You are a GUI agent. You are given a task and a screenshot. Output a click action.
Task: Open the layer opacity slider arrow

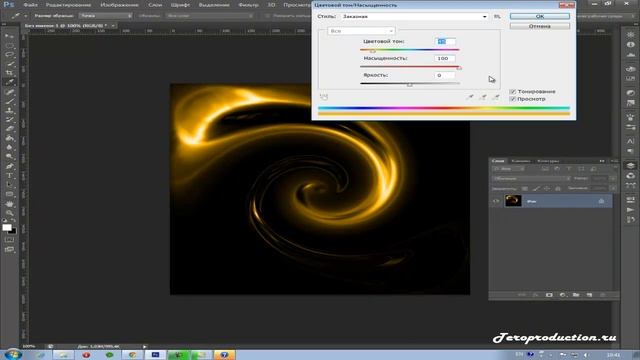(x=613, y=178)
